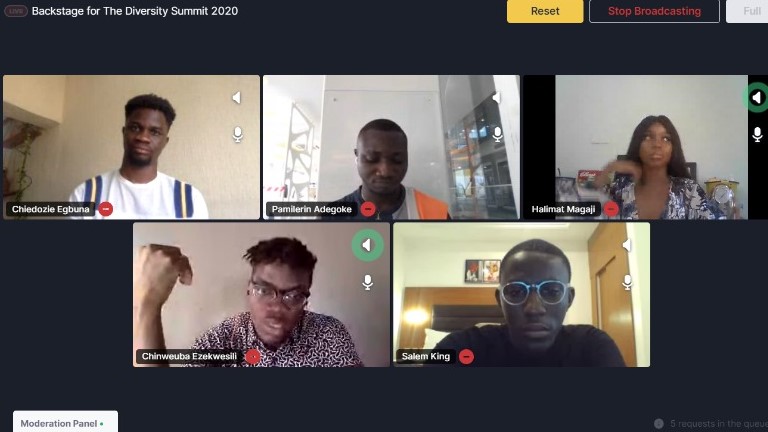Image resolution: width=768 pixels, height=432 pixels.
Task: Open the Full screen button
Action: [x=747, y=11]
